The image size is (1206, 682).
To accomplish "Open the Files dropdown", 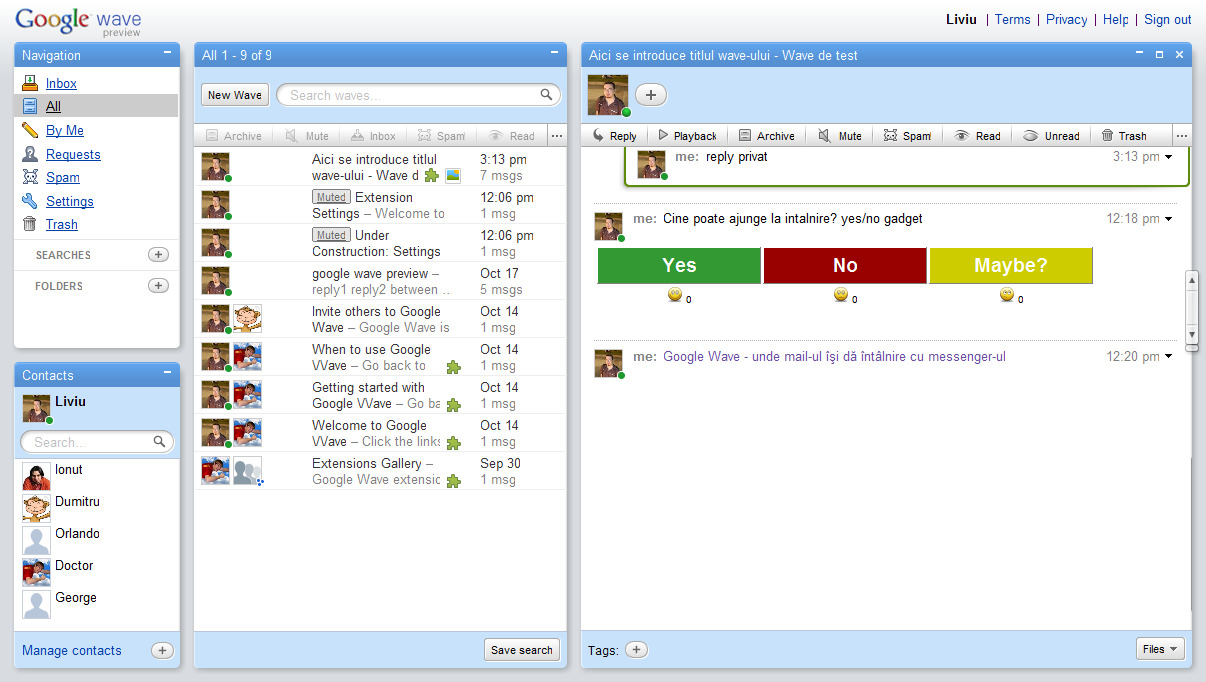I will pos(1160,649).
